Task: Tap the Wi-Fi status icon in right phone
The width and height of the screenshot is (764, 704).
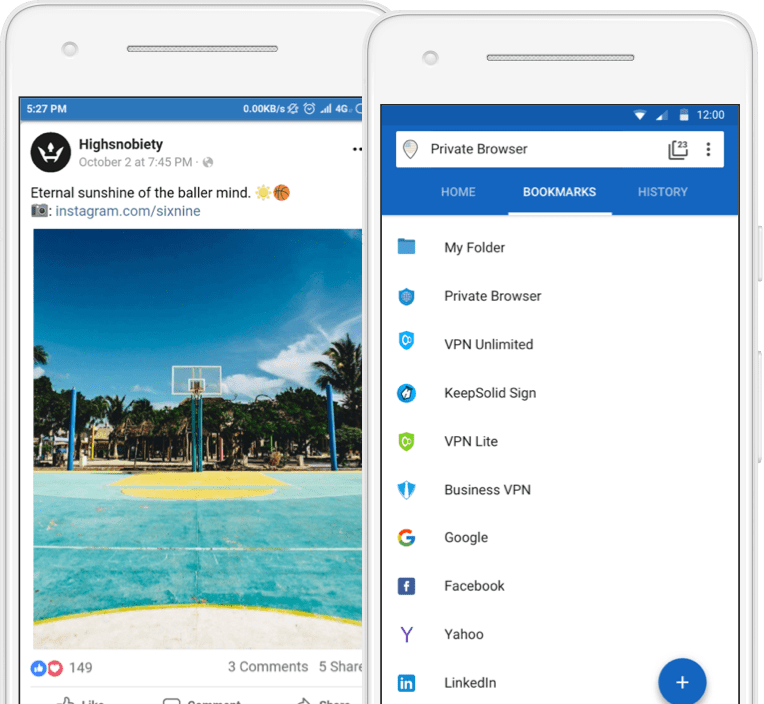Action: 640,115
